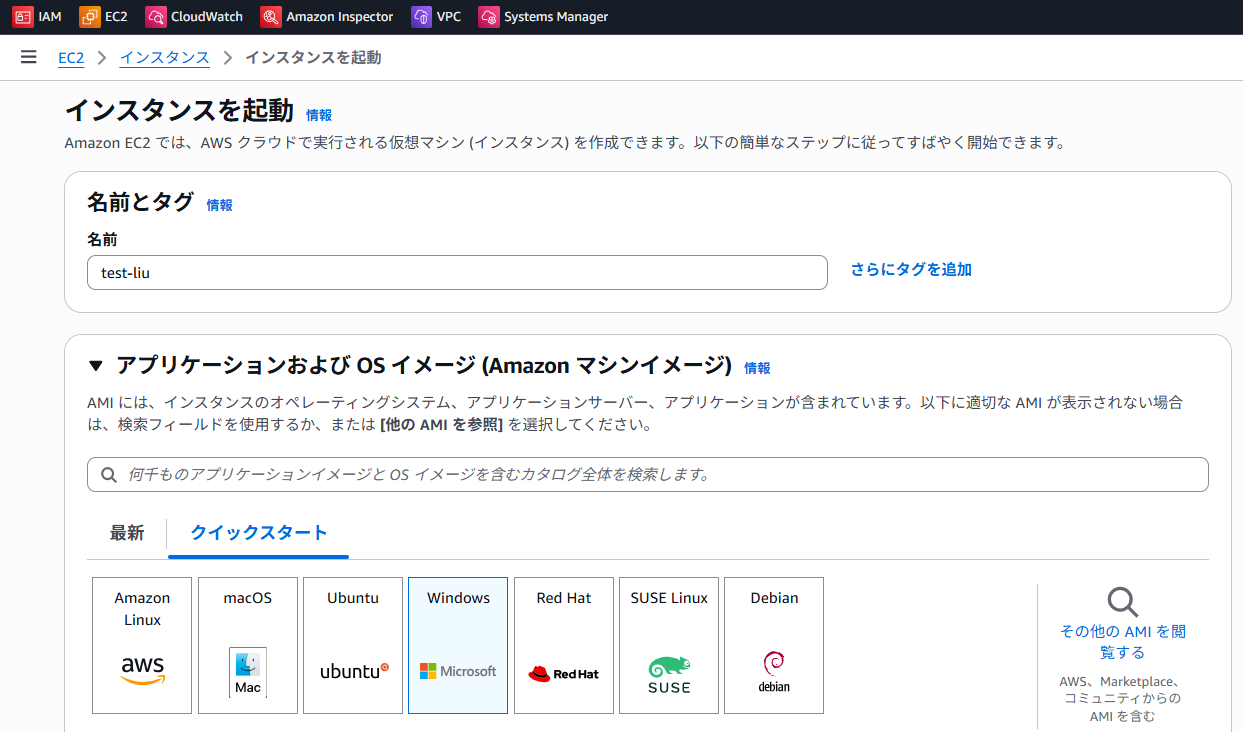The height and width of the screenshot is (732, 1243).
Task: Switch to the 最新 tab
Action: tap(127, 534)
